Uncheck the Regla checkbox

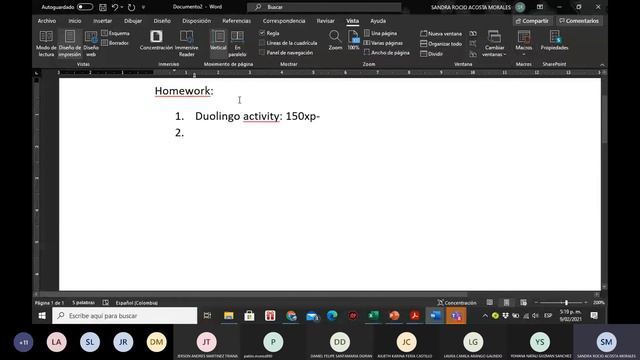[262, 33]
